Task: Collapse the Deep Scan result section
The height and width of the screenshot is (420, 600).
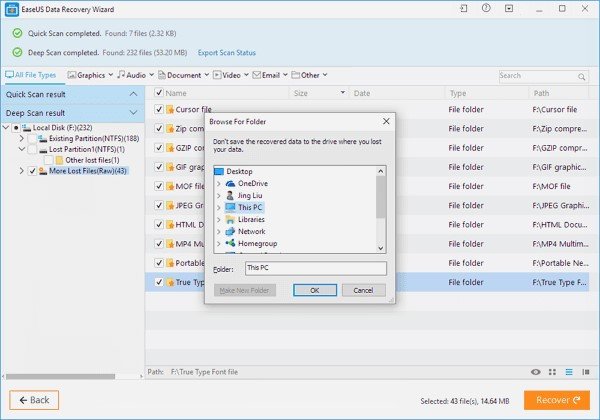Action: click(133, 113)
